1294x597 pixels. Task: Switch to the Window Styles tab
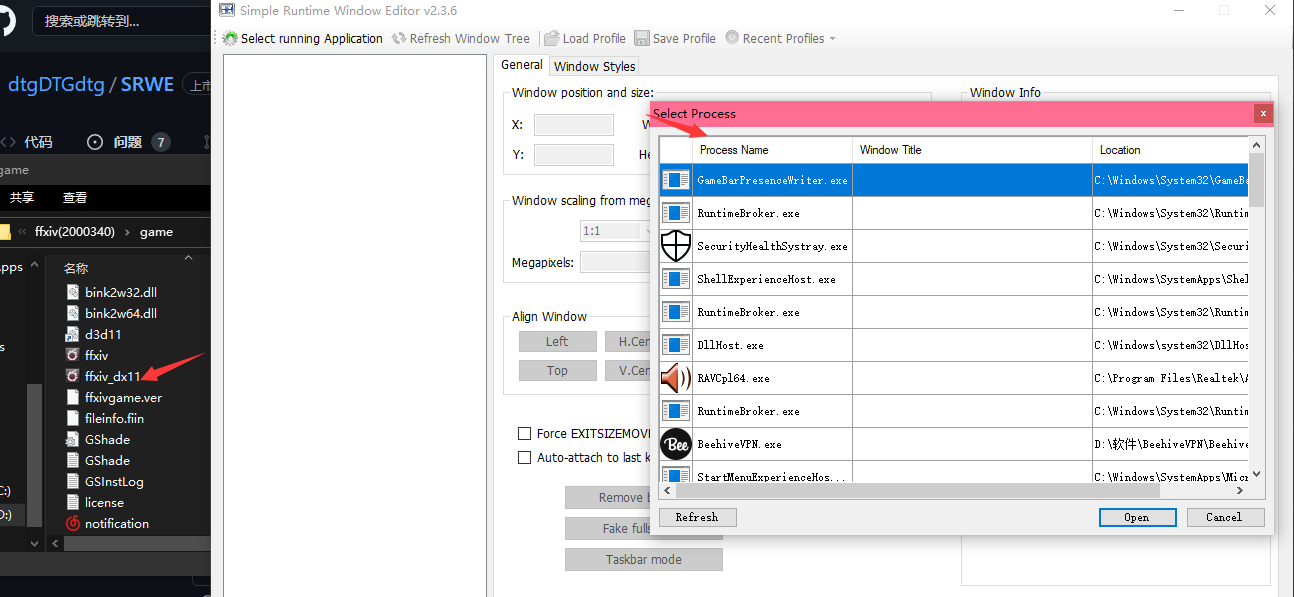click(x=594, y=66)
